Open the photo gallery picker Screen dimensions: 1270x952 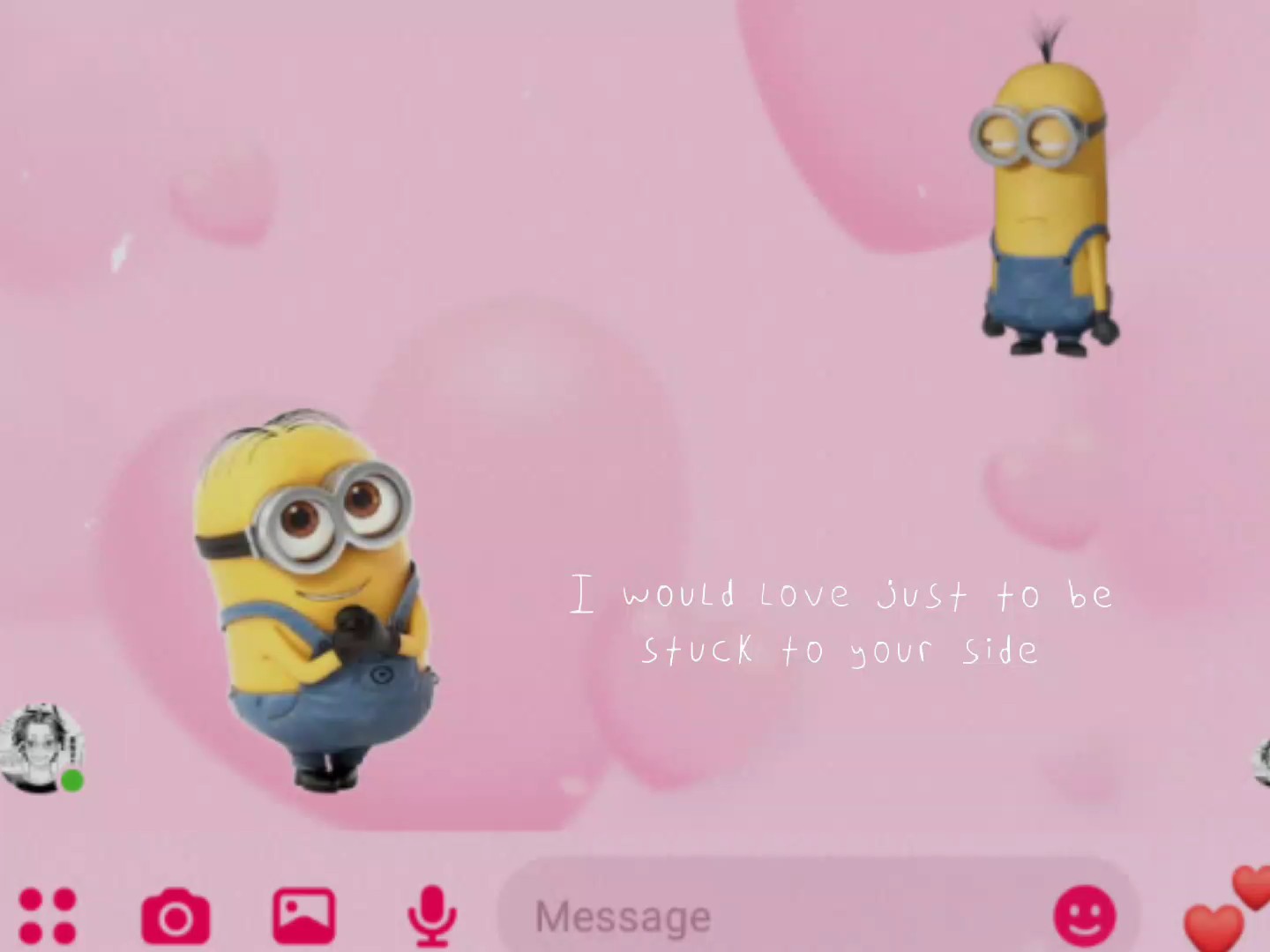303,916
